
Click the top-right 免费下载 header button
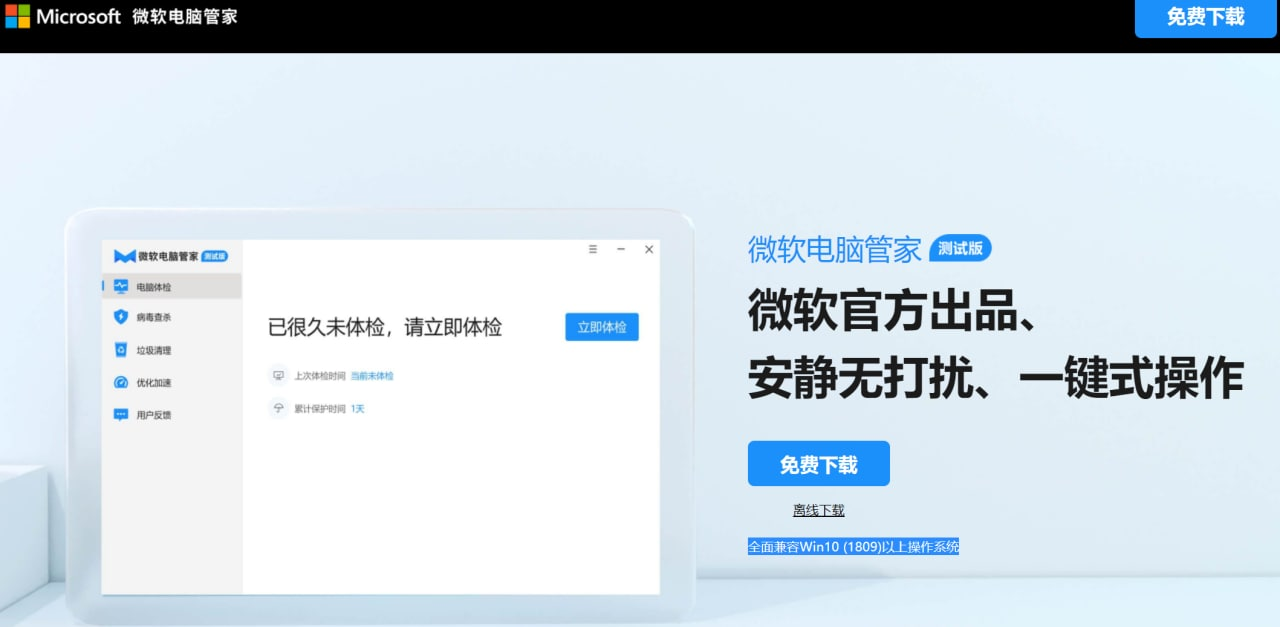pyautogui.click(x=1205, y=17)
